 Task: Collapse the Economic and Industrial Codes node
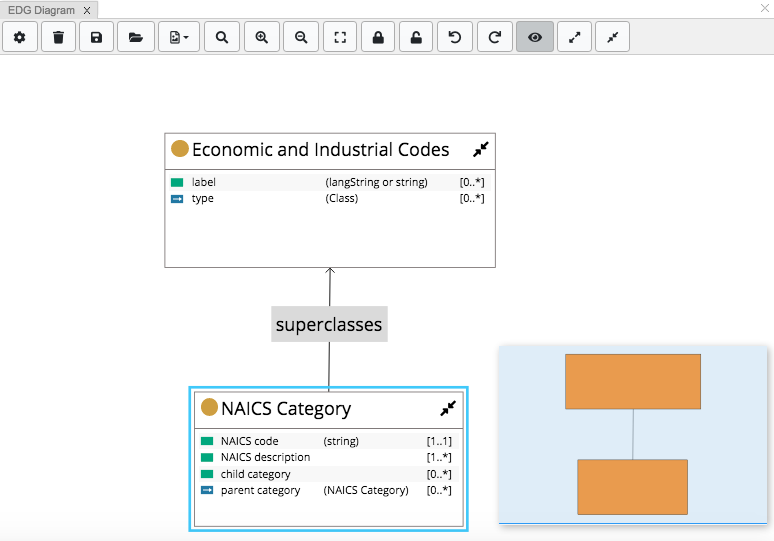(481, 149)
